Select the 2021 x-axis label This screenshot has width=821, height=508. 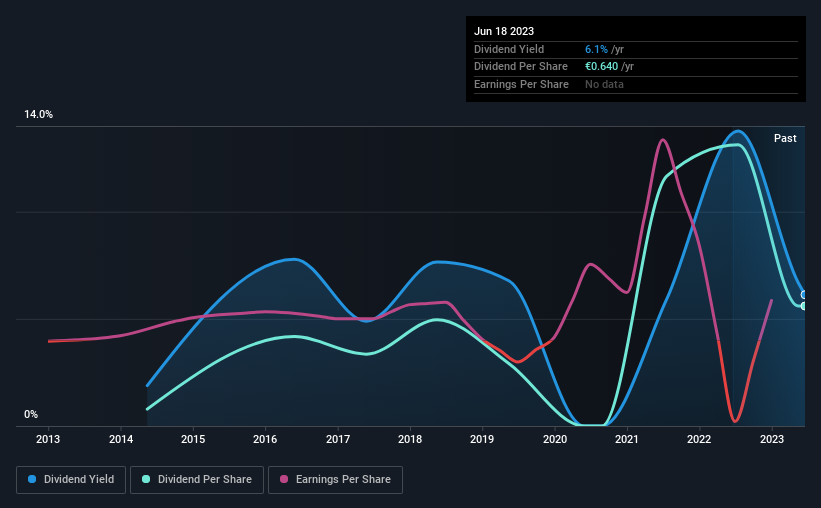(627, 439)
